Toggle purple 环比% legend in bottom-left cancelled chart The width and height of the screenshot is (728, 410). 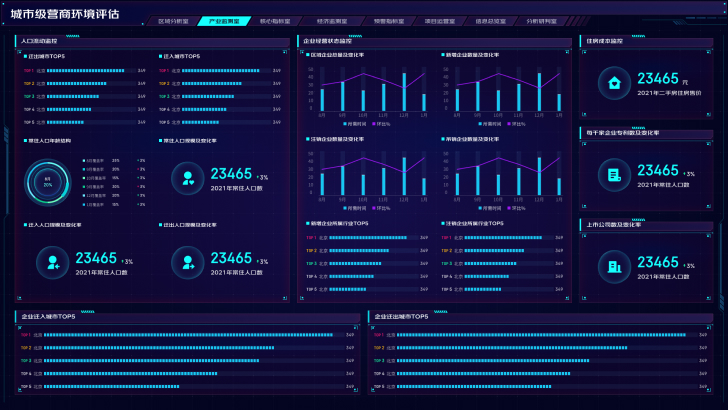(381, 208)
